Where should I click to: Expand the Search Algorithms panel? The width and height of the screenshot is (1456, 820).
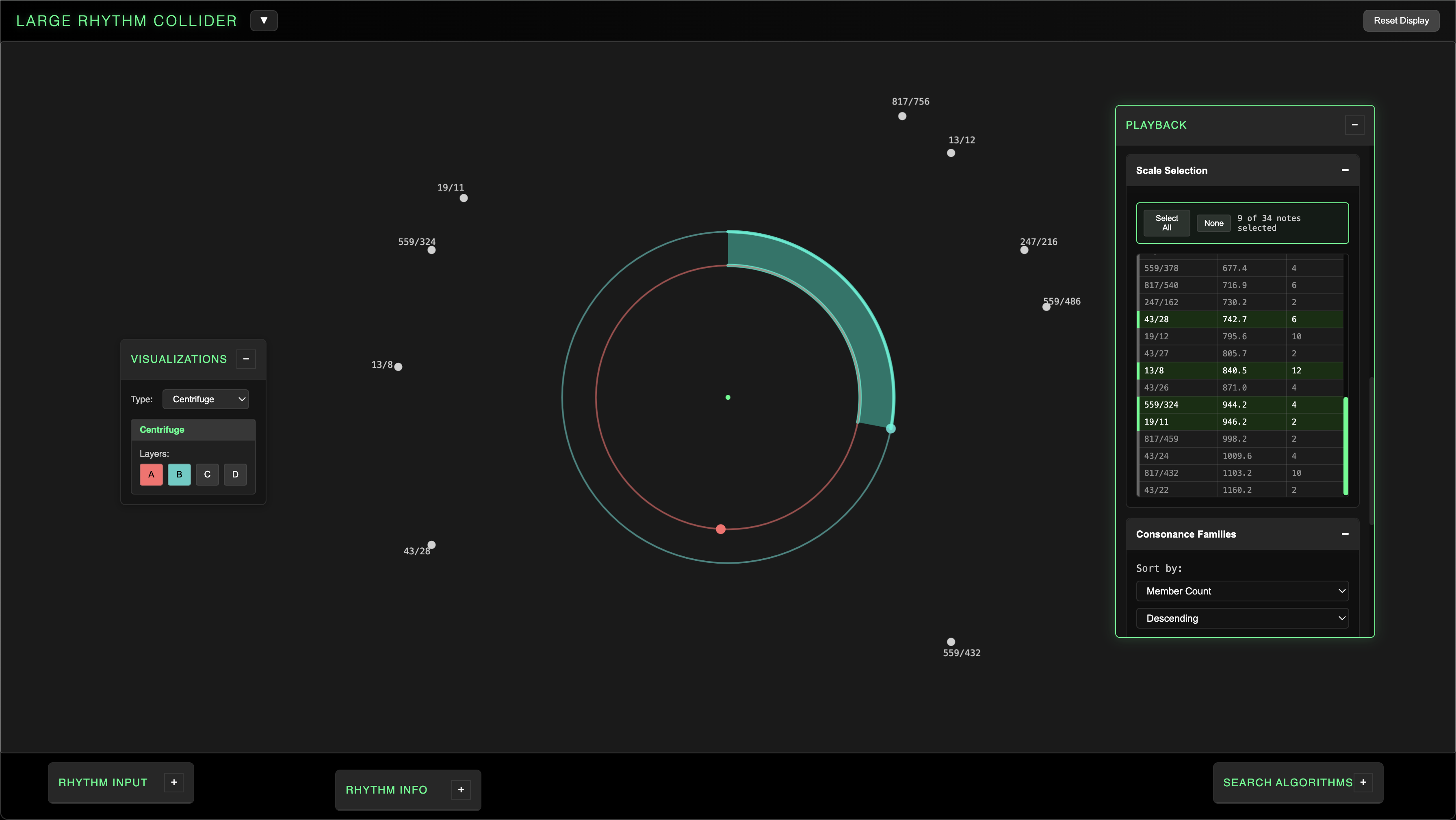(x=1363, y=782)
